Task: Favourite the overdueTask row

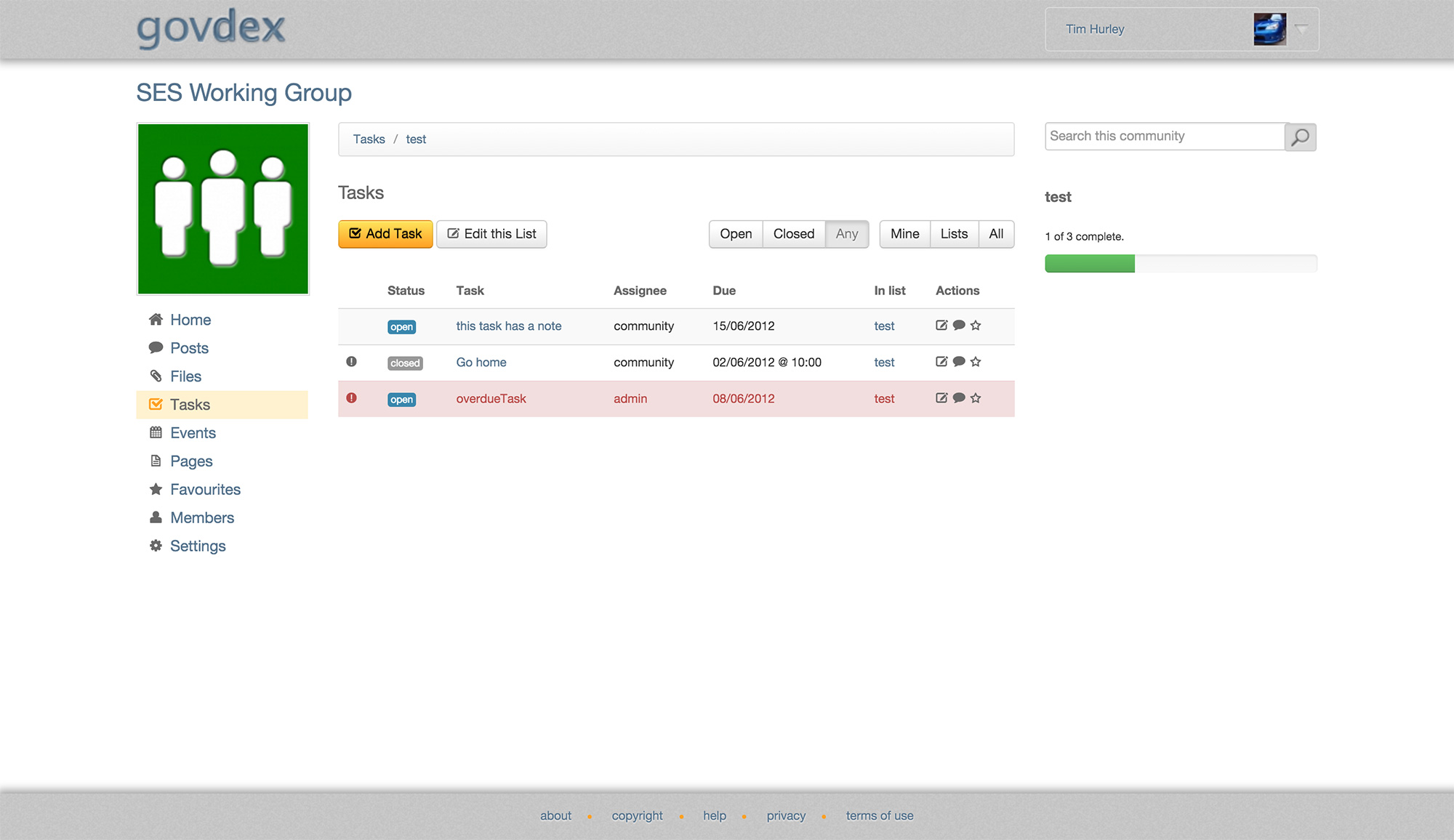Action: point(976,398)
